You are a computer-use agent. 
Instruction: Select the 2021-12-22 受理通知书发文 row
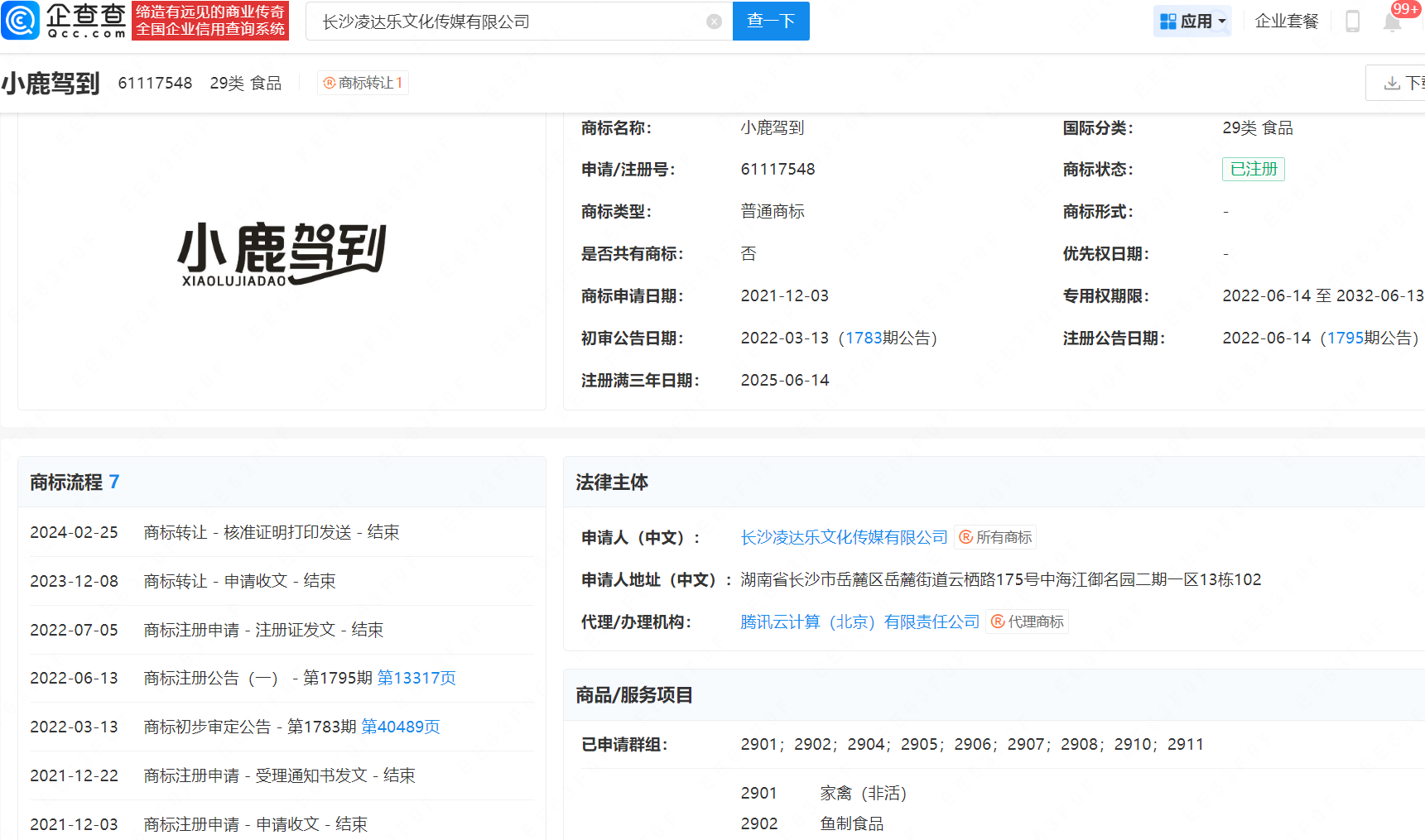[282, 775]
